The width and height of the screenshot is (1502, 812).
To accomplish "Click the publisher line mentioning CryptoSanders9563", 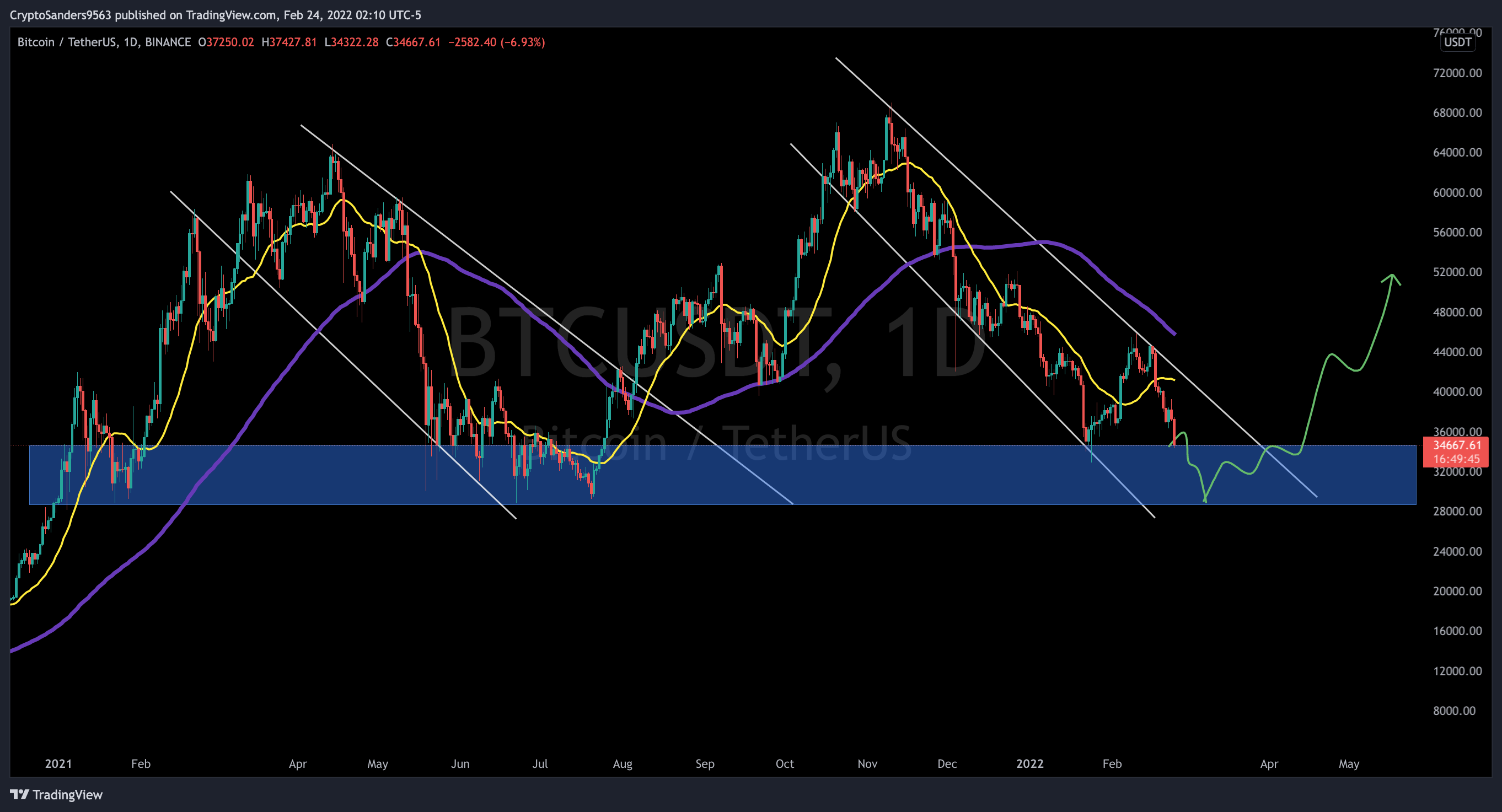I will coord(216,15).
